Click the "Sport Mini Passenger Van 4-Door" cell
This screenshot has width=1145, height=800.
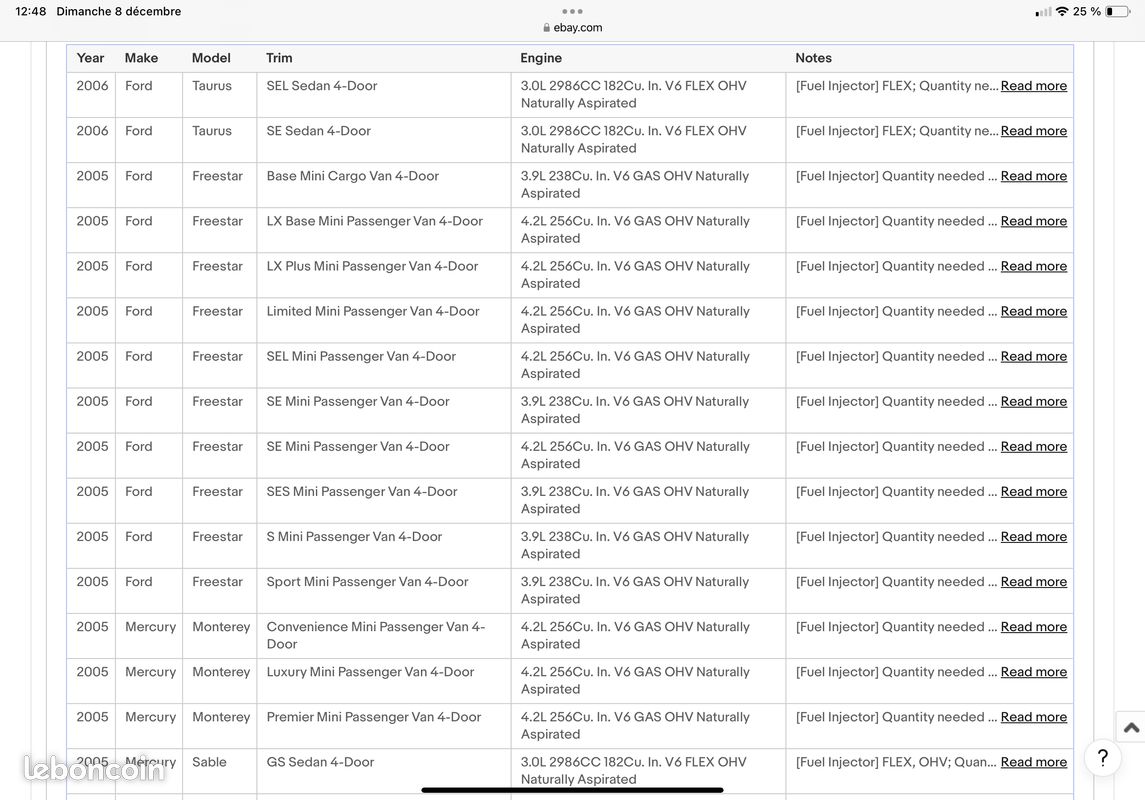click(384, 591)
